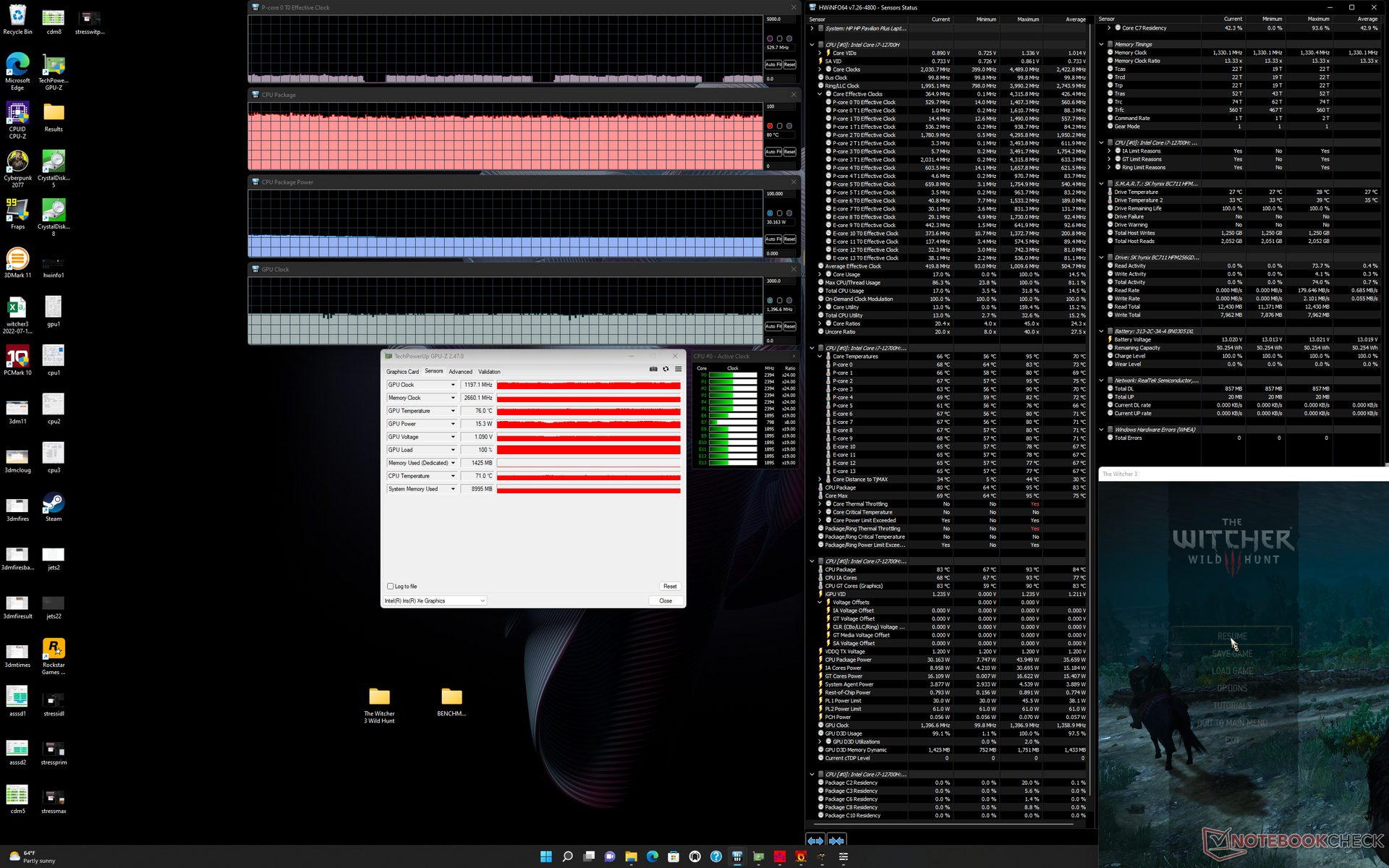The image size is (1389, 868).
Task: Switch to the Graphics Card tab
Action: click(x=402, y=372)
